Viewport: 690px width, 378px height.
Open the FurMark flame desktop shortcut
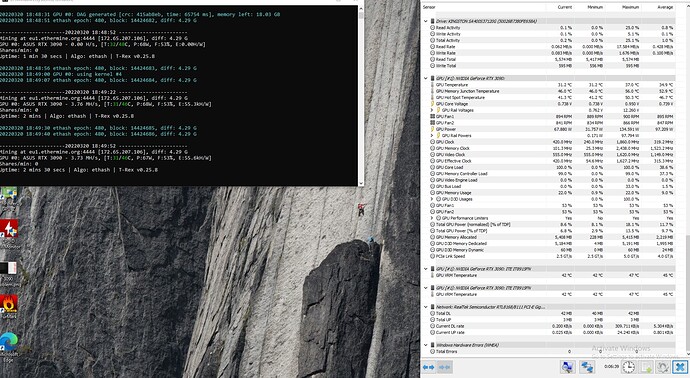tap(9, 305)
